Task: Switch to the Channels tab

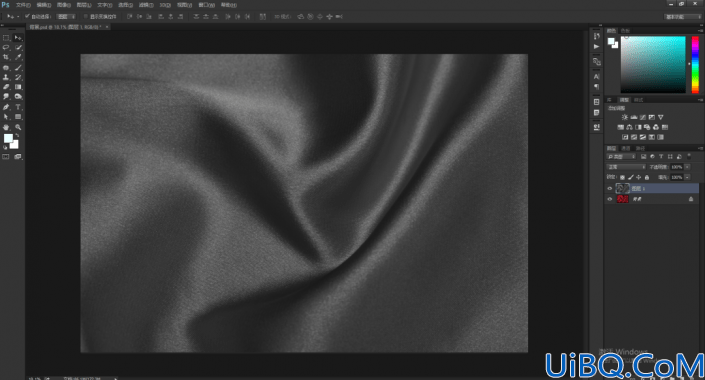Action: pos(626,148)
